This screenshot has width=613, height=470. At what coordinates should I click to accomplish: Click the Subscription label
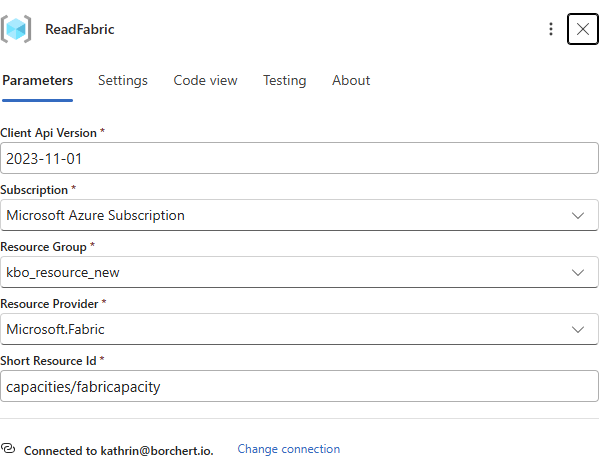pyautogui.click(x=38, y=190)
